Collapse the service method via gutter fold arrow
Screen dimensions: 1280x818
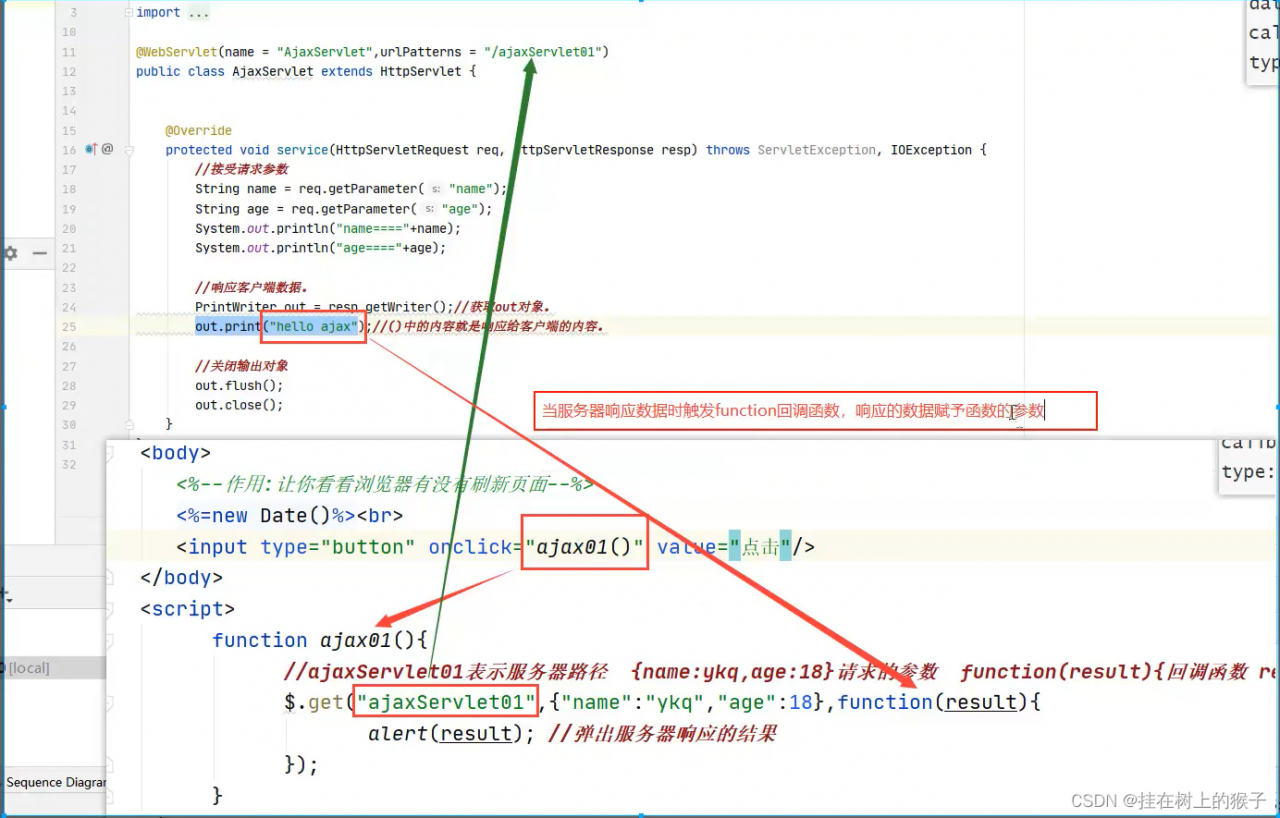(128, 148)
